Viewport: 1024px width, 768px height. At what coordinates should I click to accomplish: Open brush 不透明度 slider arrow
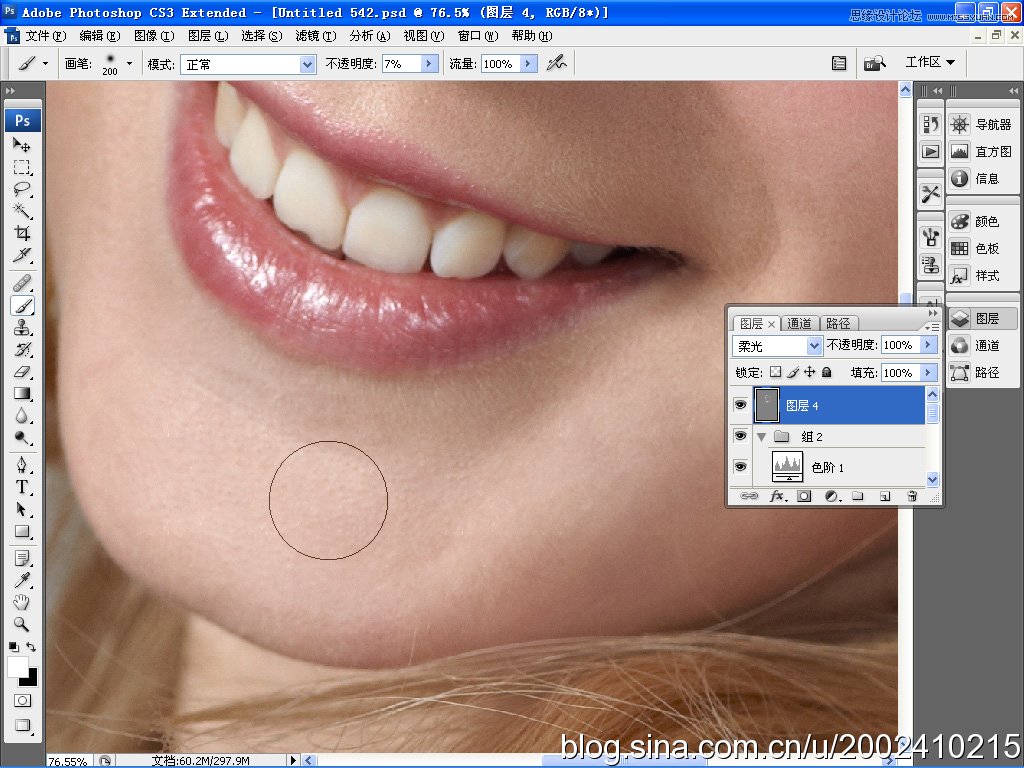click(429, 63)
